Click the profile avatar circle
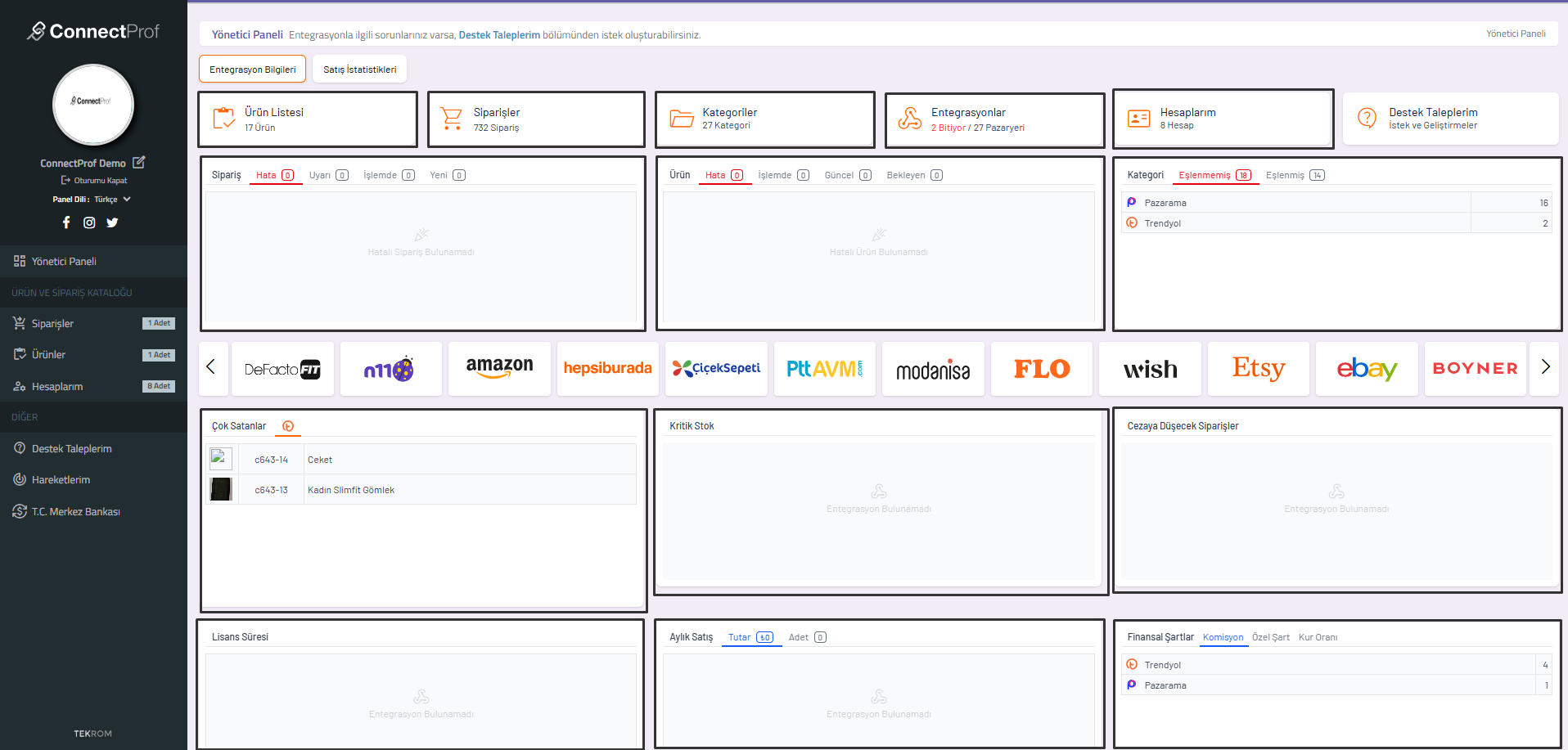Image resolution: width=1568 pixels, height=750 pixels. click(93, 105)
